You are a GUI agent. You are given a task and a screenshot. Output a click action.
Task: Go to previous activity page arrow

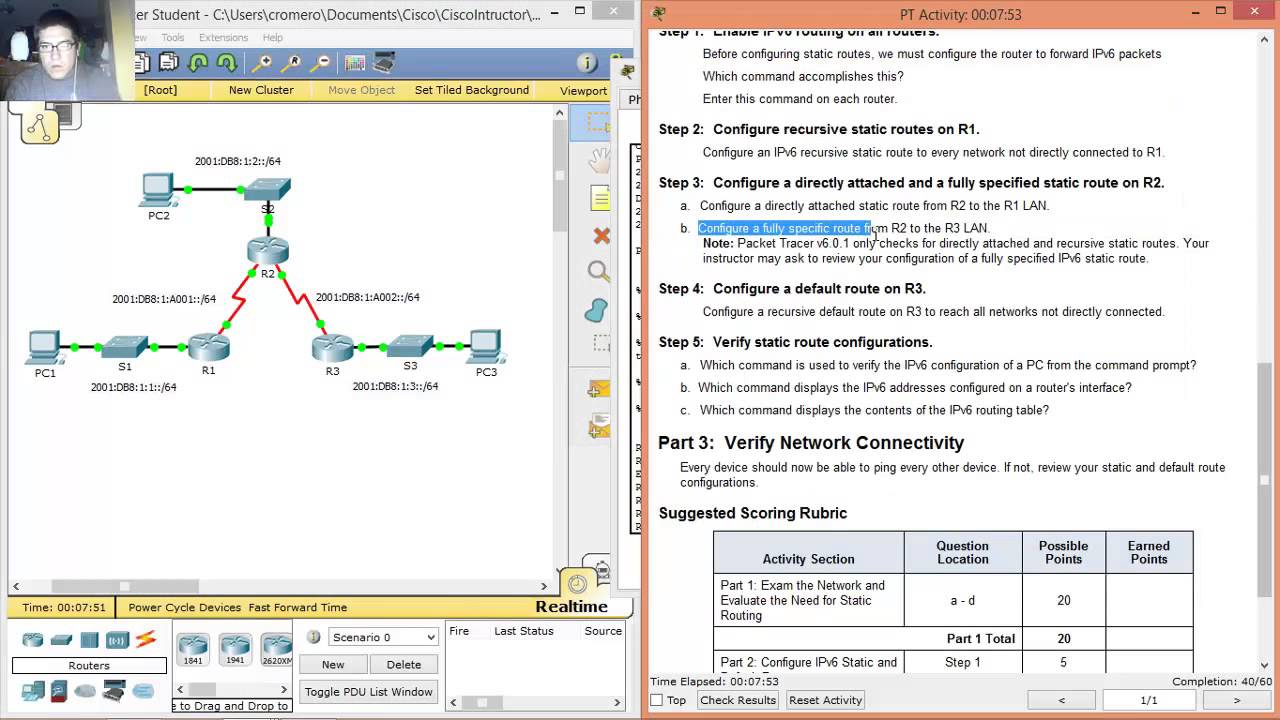click(1062, 700)
